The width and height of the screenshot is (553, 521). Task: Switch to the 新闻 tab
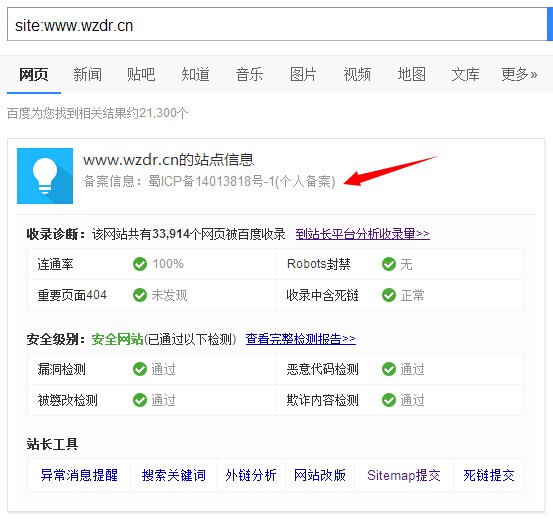point(87,74)
